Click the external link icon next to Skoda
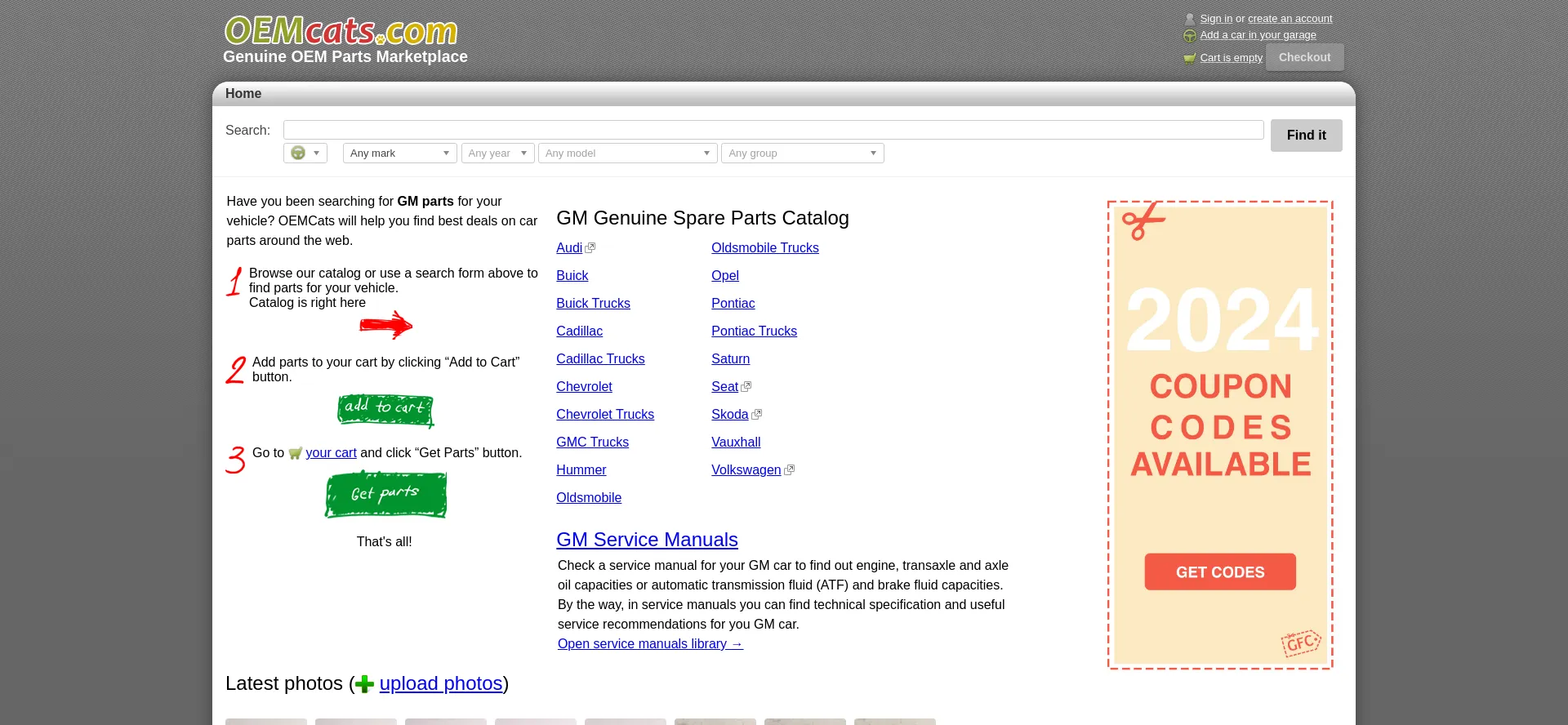This screenshot has width=1568, height=725. click(756, 414)
